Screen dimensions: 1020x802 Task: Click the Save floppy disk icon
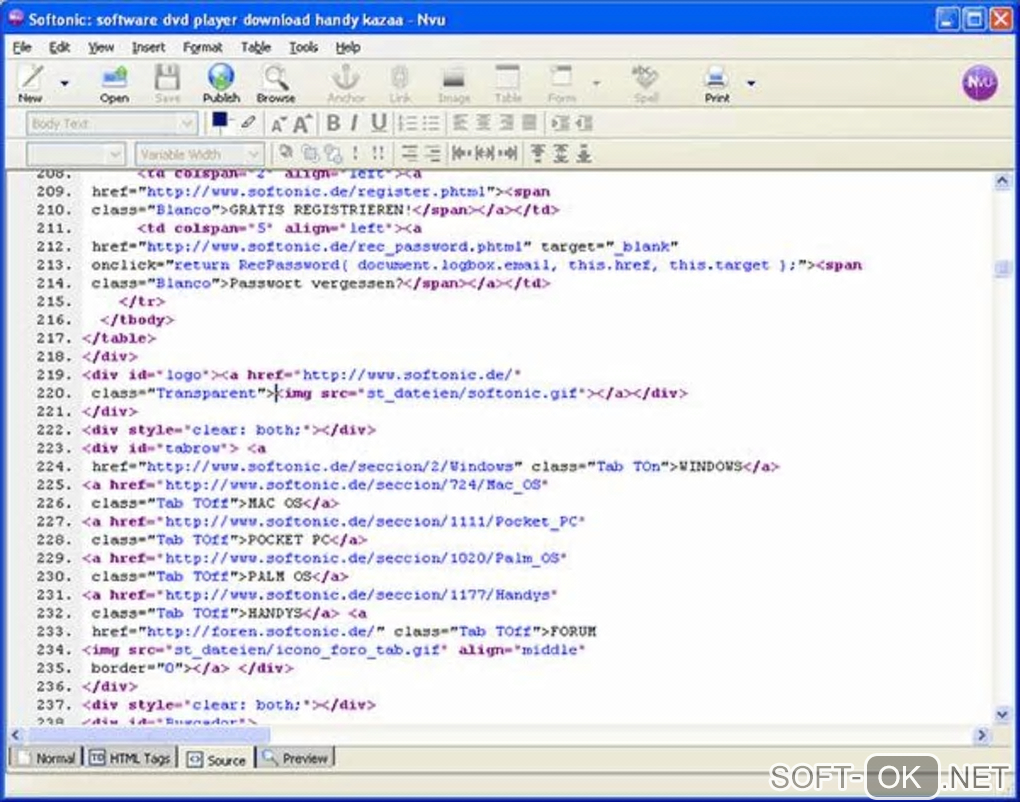pos(167,83)
